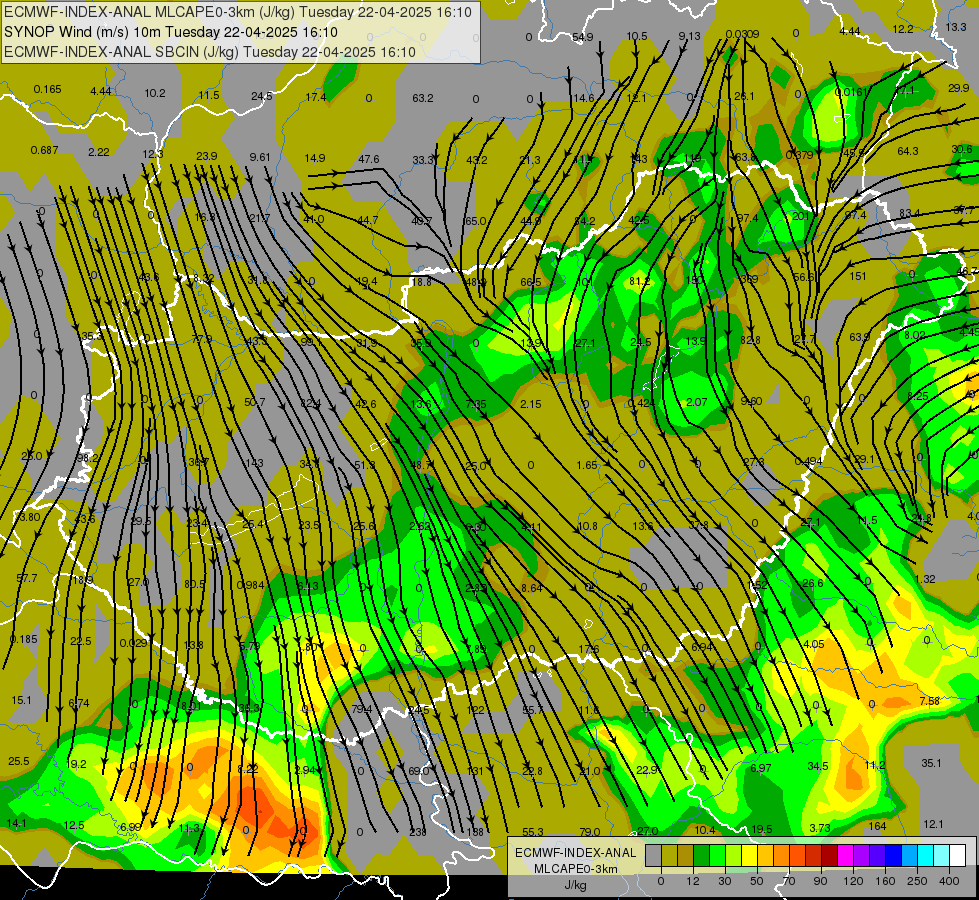This screenshot has height=900, width=979.
Task: Click the MLCAPE0-3km title line at top
Action: tap(238, 12)
